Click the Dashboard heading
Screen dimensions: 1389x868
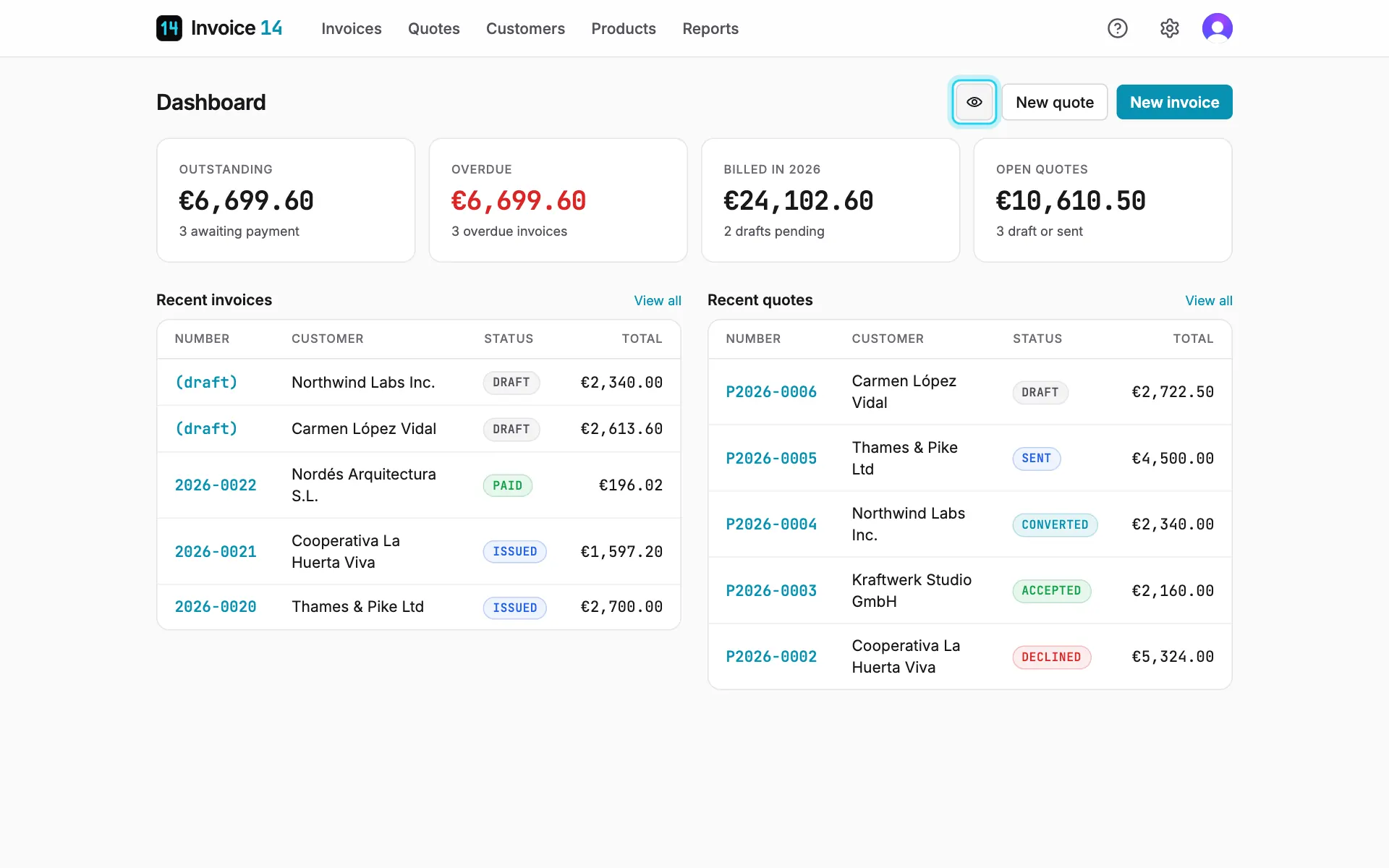[211, 102]
